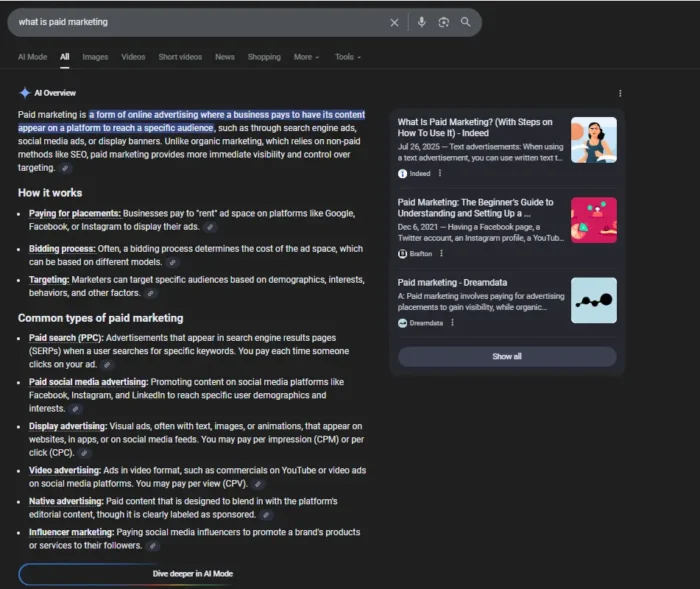The height and width of the screenshot is (589, 700).
Task: Click the Bidding process term
Action: [62, 249]
